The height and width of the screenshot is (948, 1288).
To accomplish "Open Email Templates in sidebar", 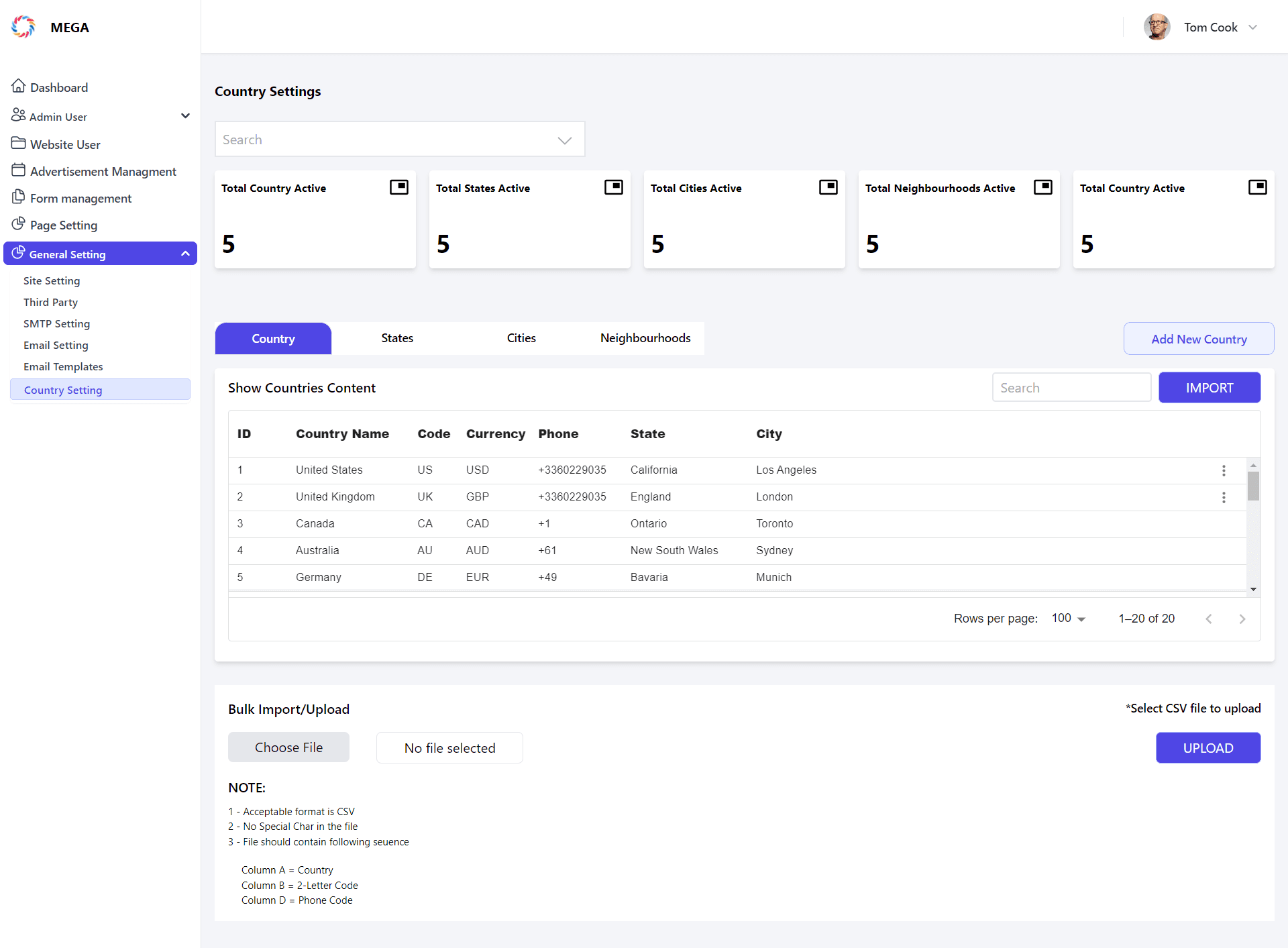I will 63,366.
